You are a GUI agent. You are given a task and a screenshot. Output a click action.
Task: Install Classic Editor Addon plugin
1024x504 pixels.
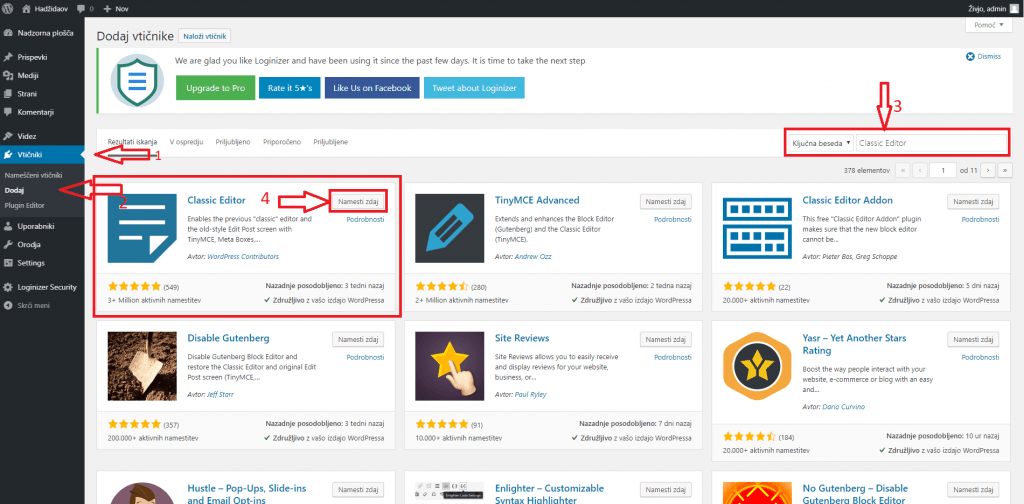pos(973,201)
